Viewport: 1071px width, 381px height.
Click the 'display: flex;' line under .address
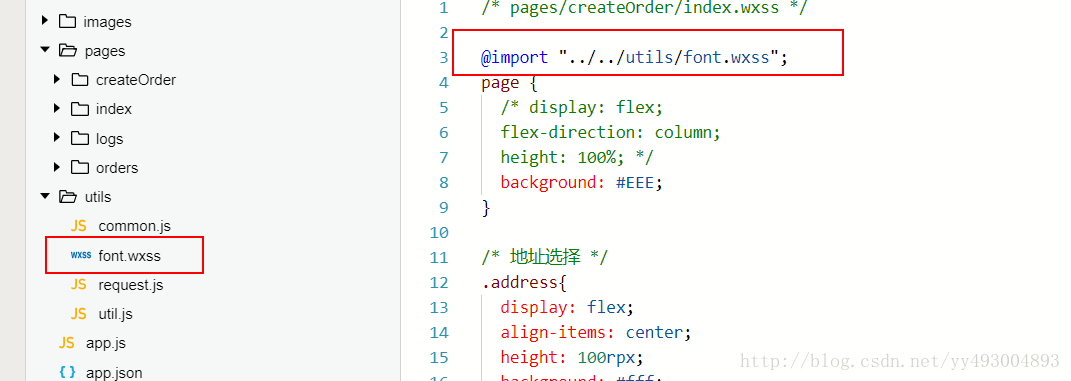[568, 307]
